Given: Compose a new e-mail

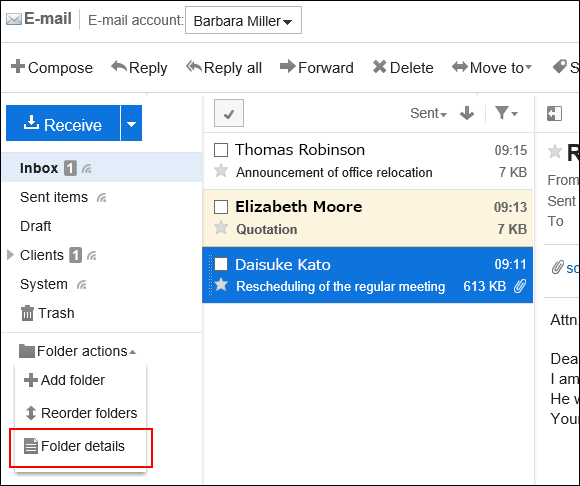Looking at the screenshot, I should coord(52,68).
